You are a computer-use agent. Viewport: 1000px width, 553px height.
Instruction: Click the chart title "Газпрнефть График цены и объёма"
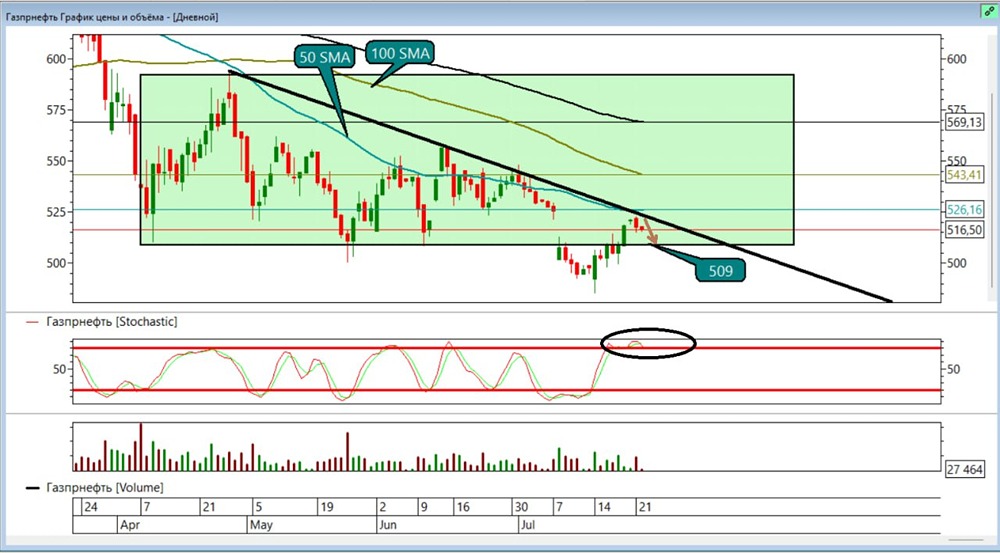pyautogui.click(x=84, y=18)
